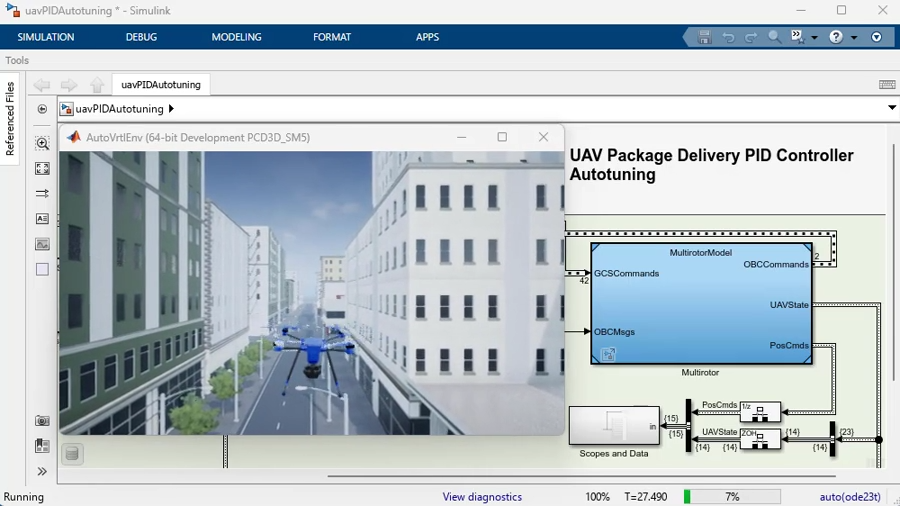The height and width of the screenshot is (506, 900).
Task: Click the database icon below the viewer
Action: (72, 454)
